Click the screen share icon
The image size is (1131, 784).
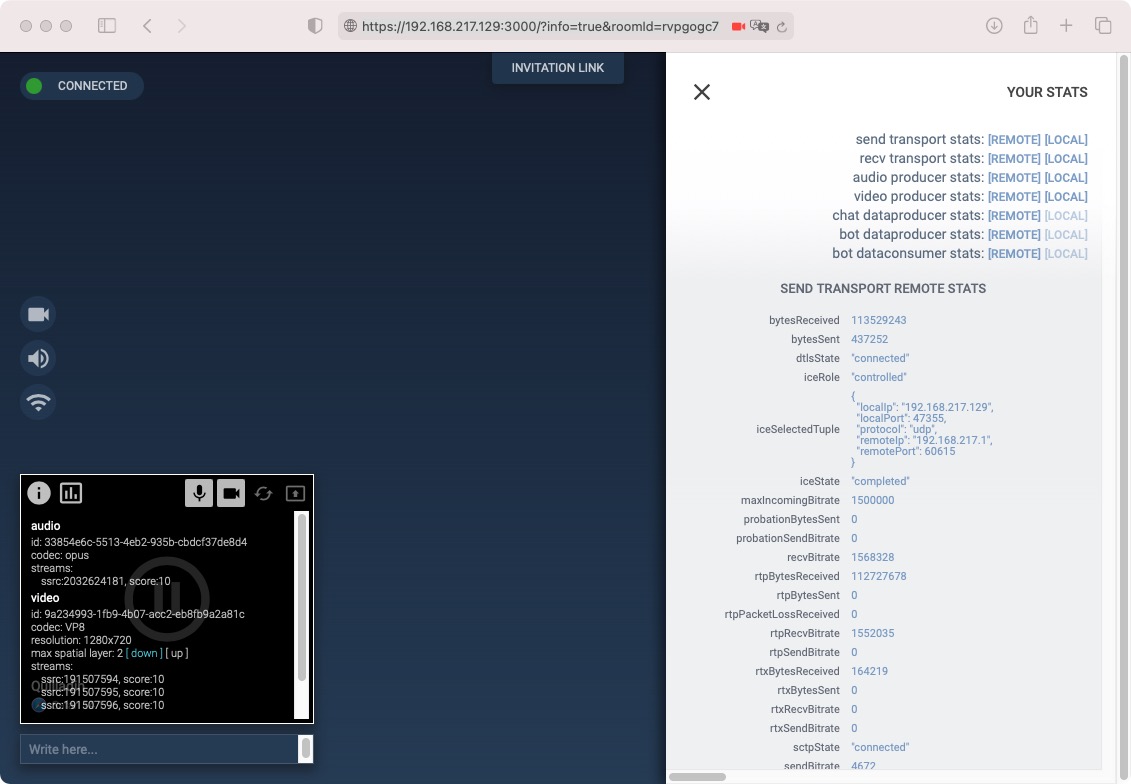pos(295,493)
